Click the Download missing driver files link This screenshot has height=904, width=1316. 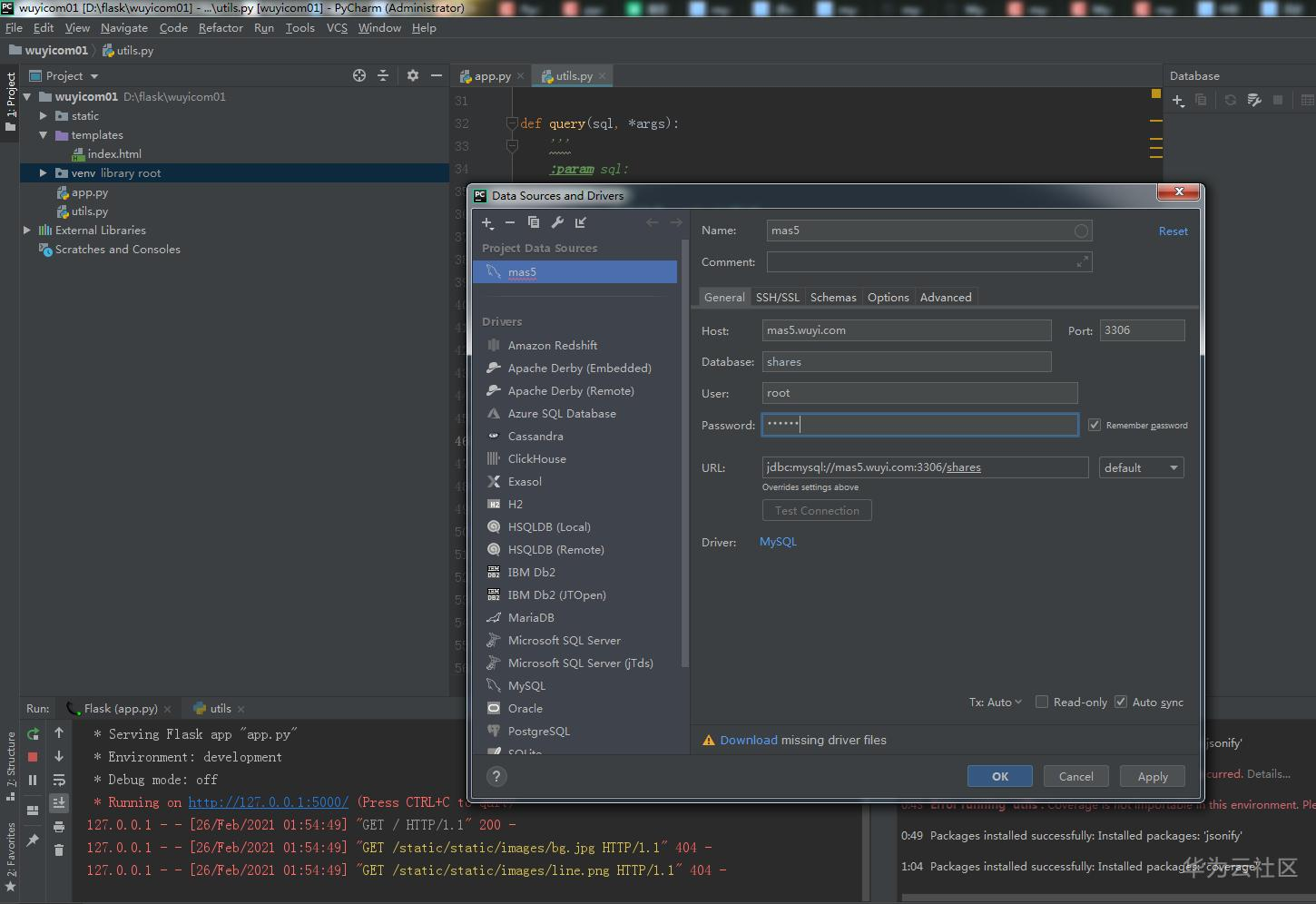[749, 740]
